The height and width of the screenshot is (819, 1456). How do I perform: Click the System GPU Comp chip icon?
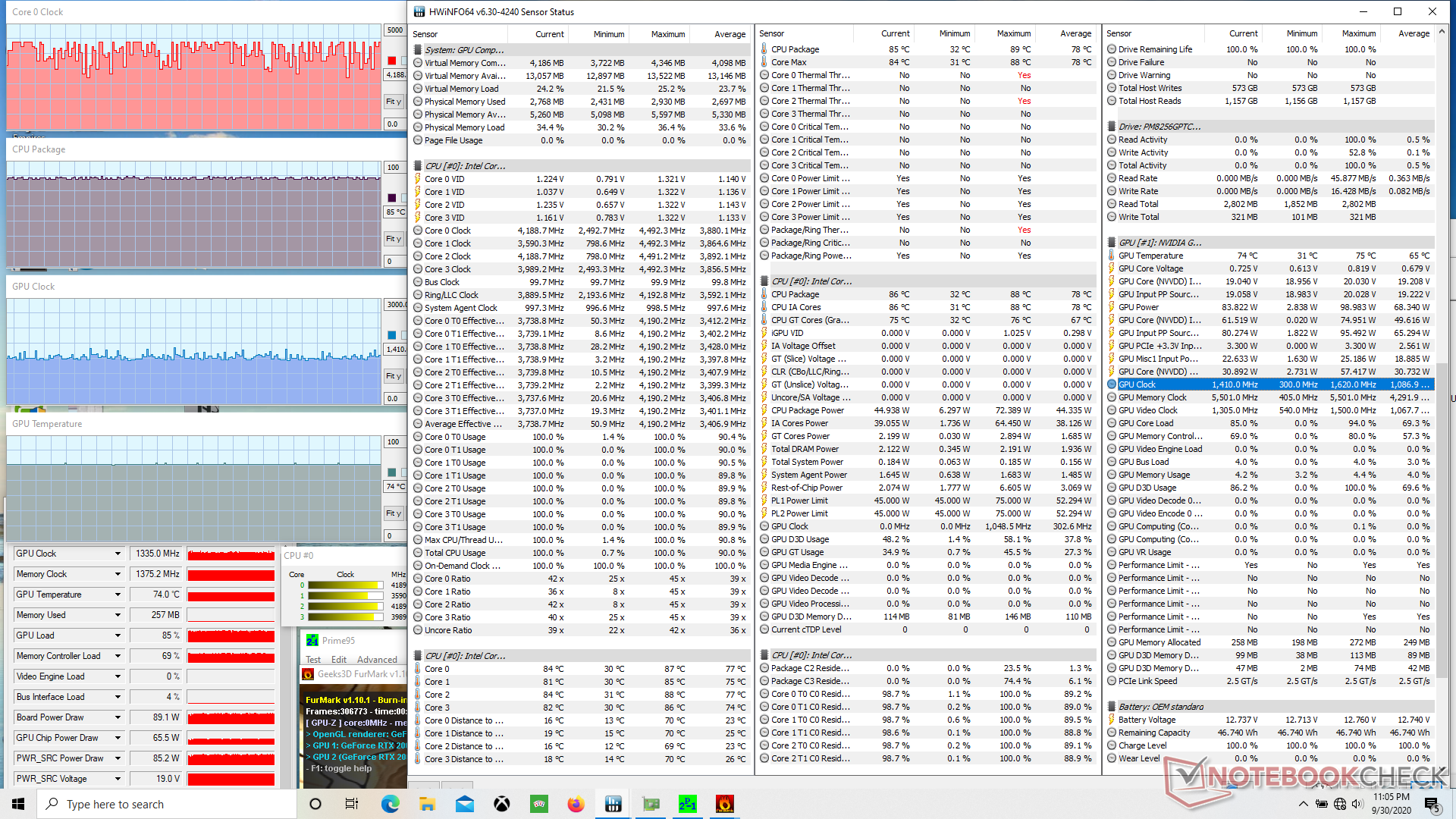(418, 50)
